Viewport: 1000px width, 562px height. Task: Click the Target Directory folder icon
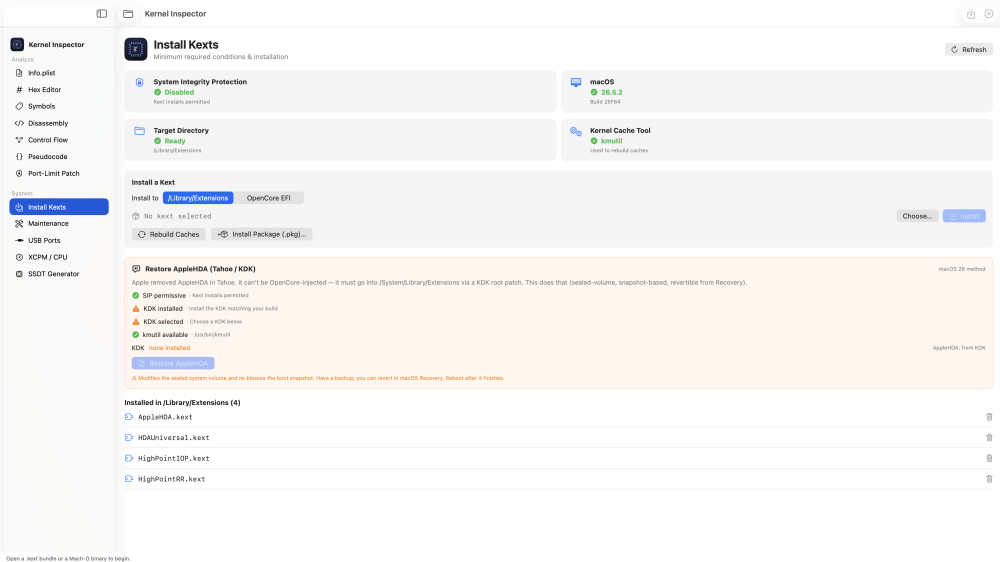[140, 131]
